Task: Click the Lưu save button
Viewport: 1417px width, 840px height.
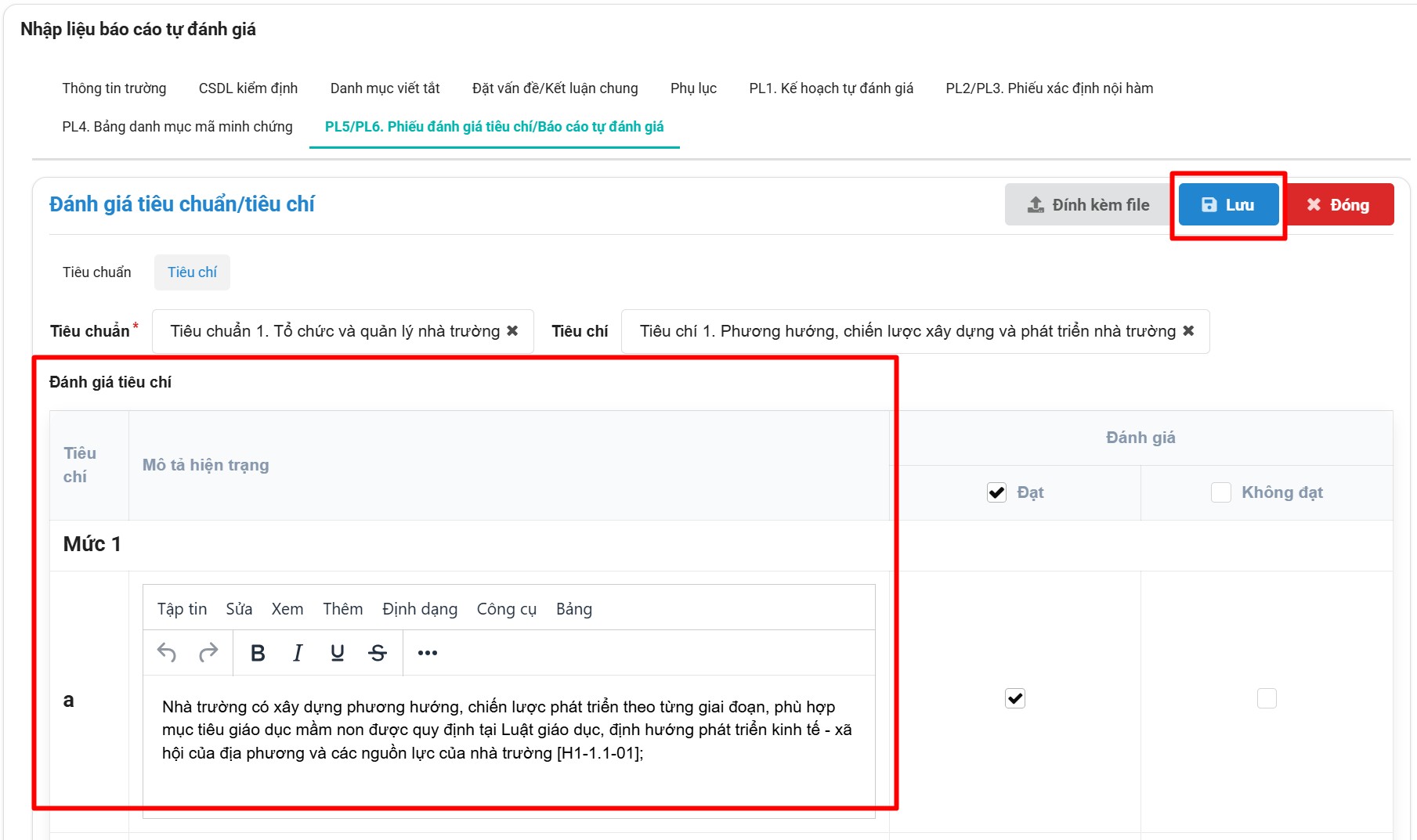Action: coord(1228,205)
